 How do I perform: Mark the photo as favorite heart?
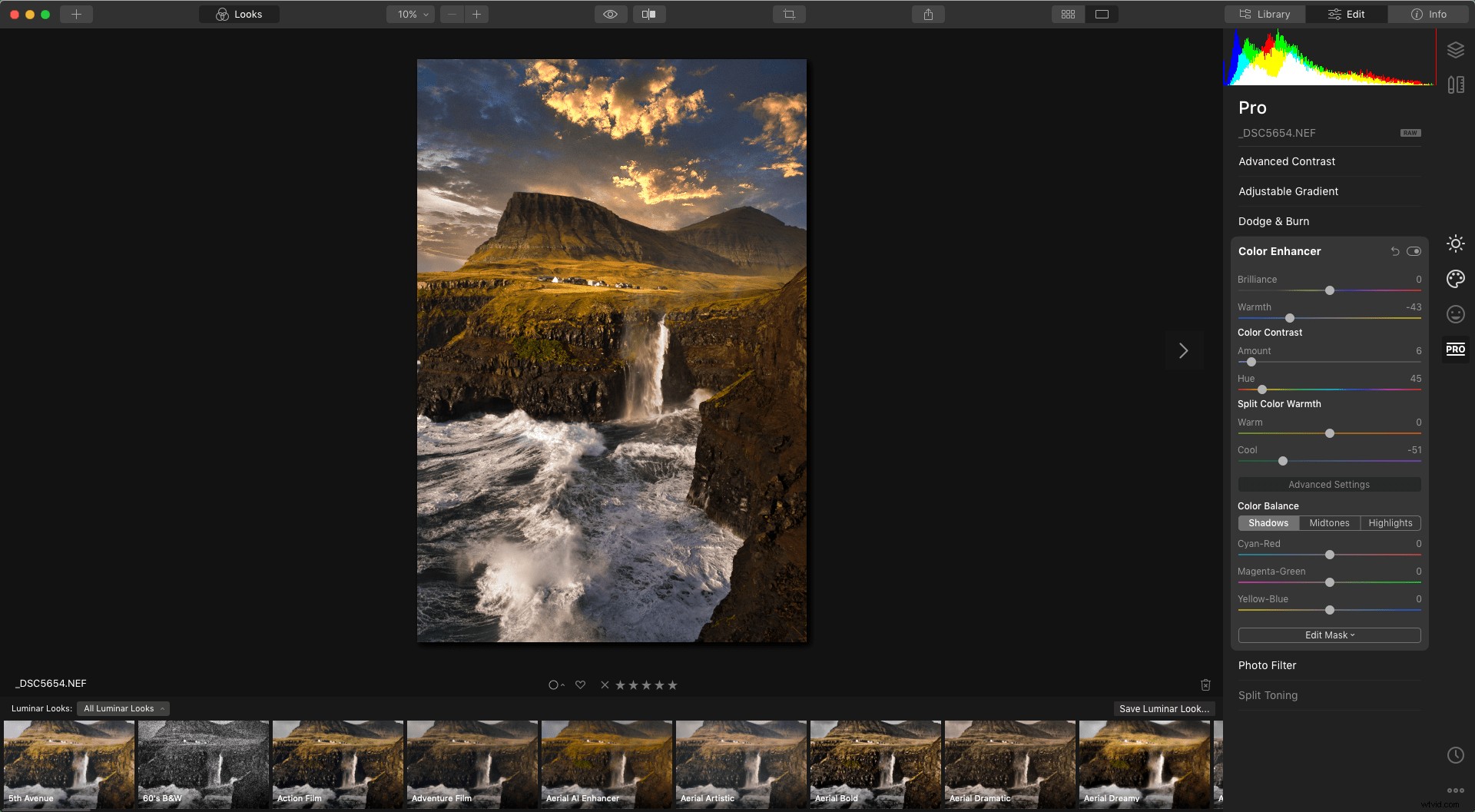click(x=581, y=684)
